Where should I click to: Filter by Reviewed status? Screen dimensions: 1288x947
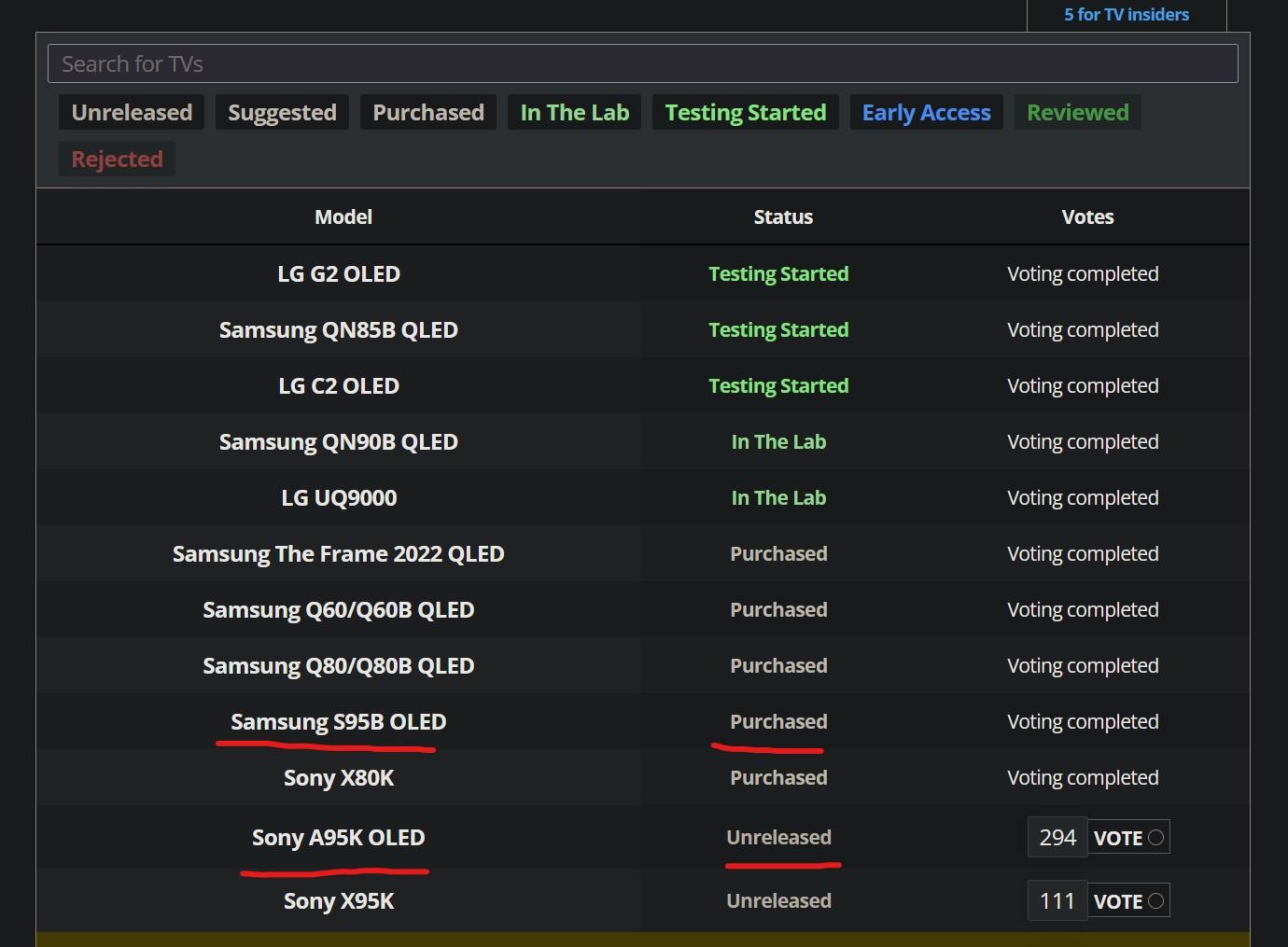tap(1077, 112)
